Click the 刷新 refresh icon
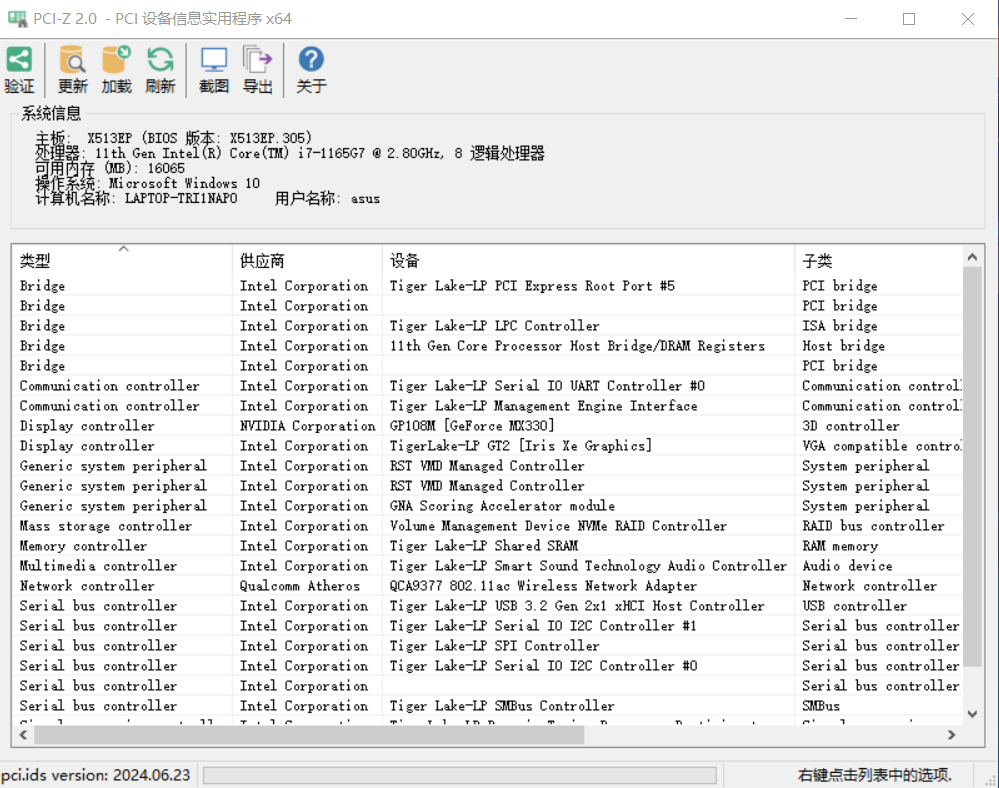 [160, 60]
